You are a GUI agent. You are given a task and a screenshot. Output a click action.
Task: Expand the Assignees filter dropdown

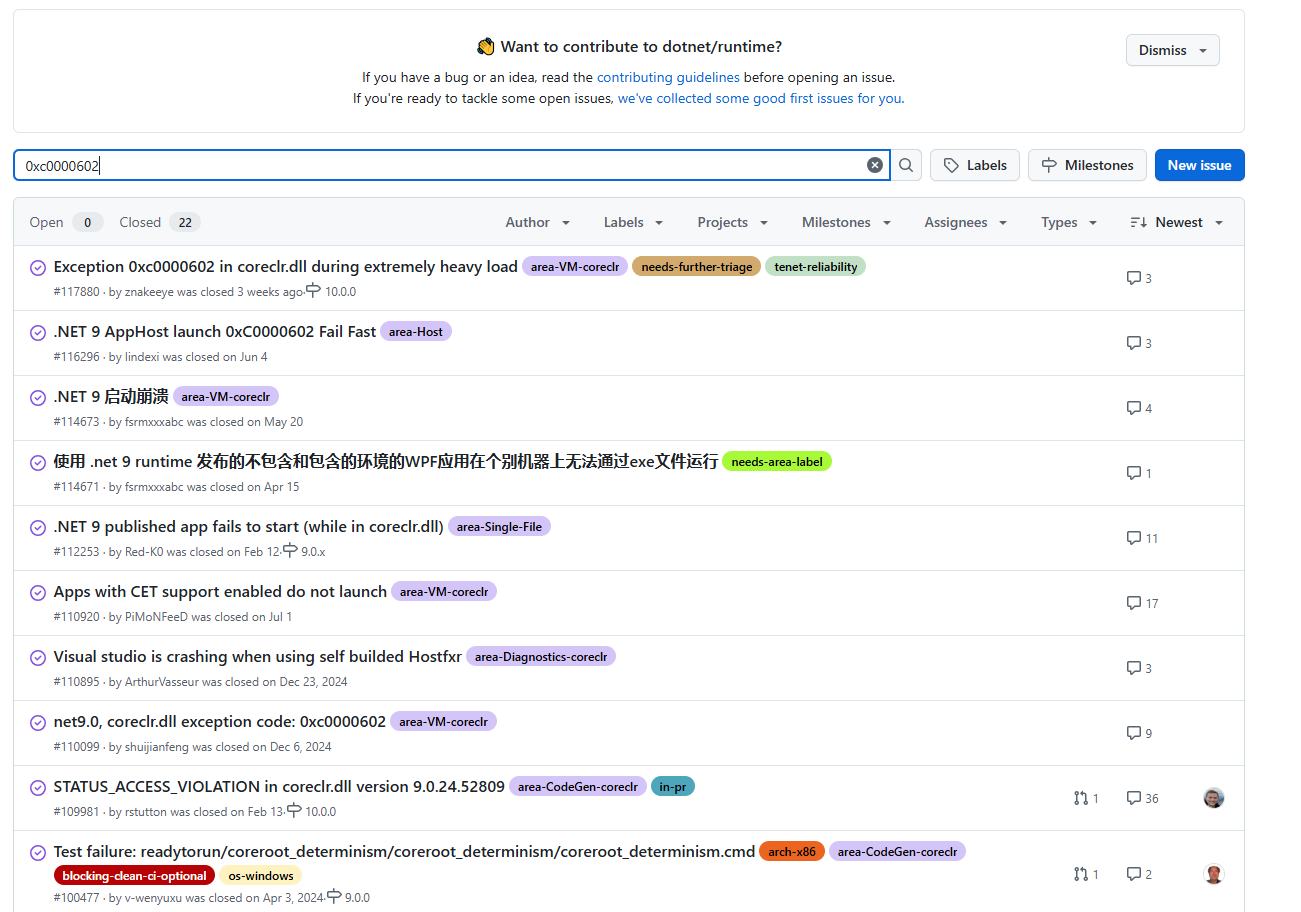[x=965, y=222]
